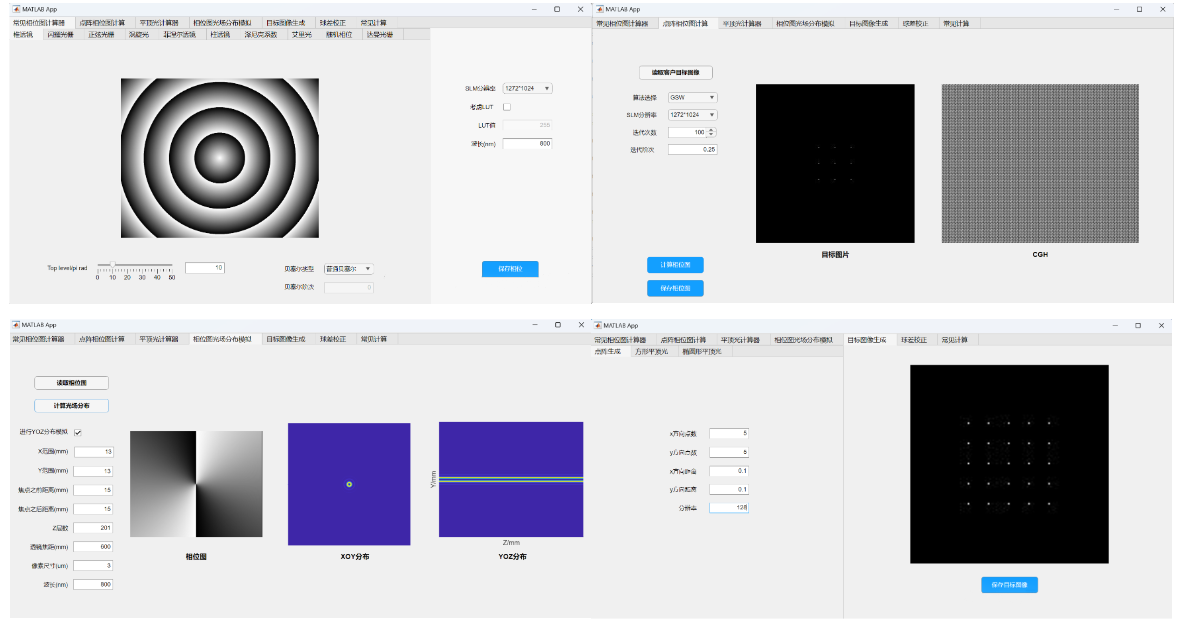Click wavelength field showing 800 beside ring pattern
The image size is (1183, 626).
point(527,143)
